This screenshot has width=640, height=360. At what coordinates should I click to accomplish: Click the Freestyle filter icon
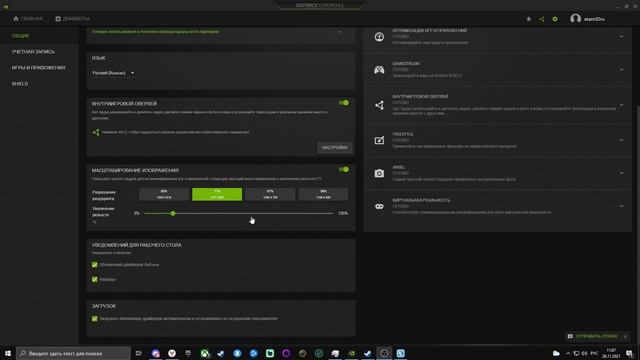[379, 140]
